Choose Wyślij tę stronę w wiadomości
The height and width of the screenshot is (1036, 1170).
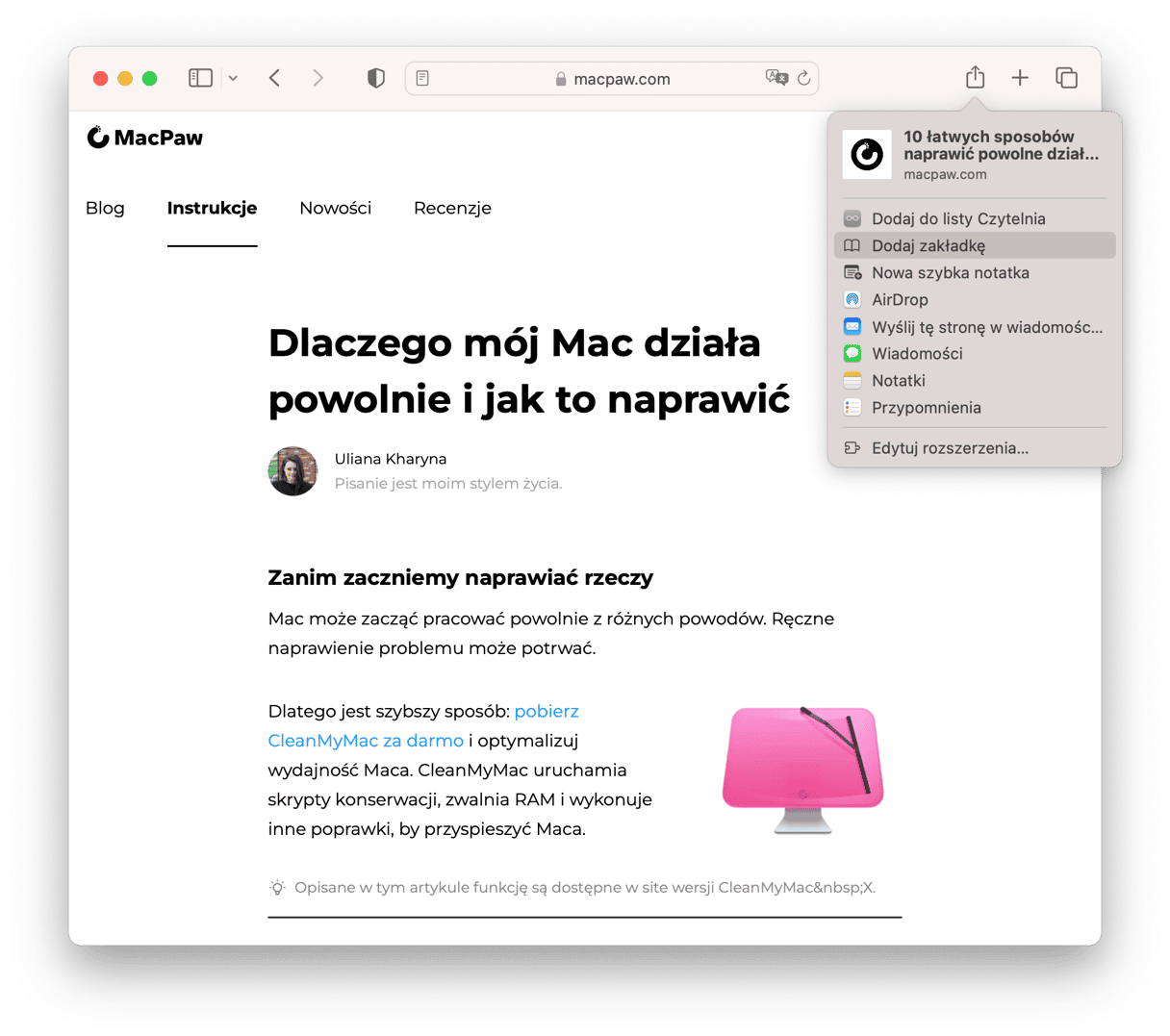tap(975, 326)
